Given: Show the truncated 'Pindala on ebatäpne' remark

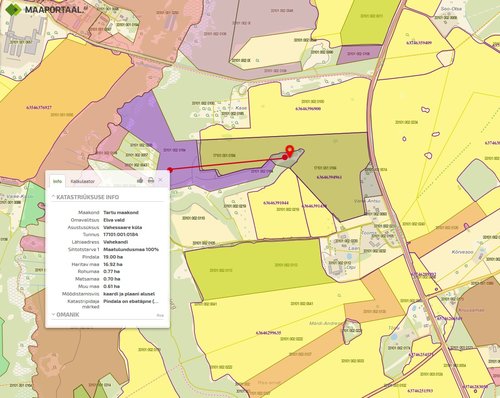Looking at the screenshot, I should click(131, 301).
